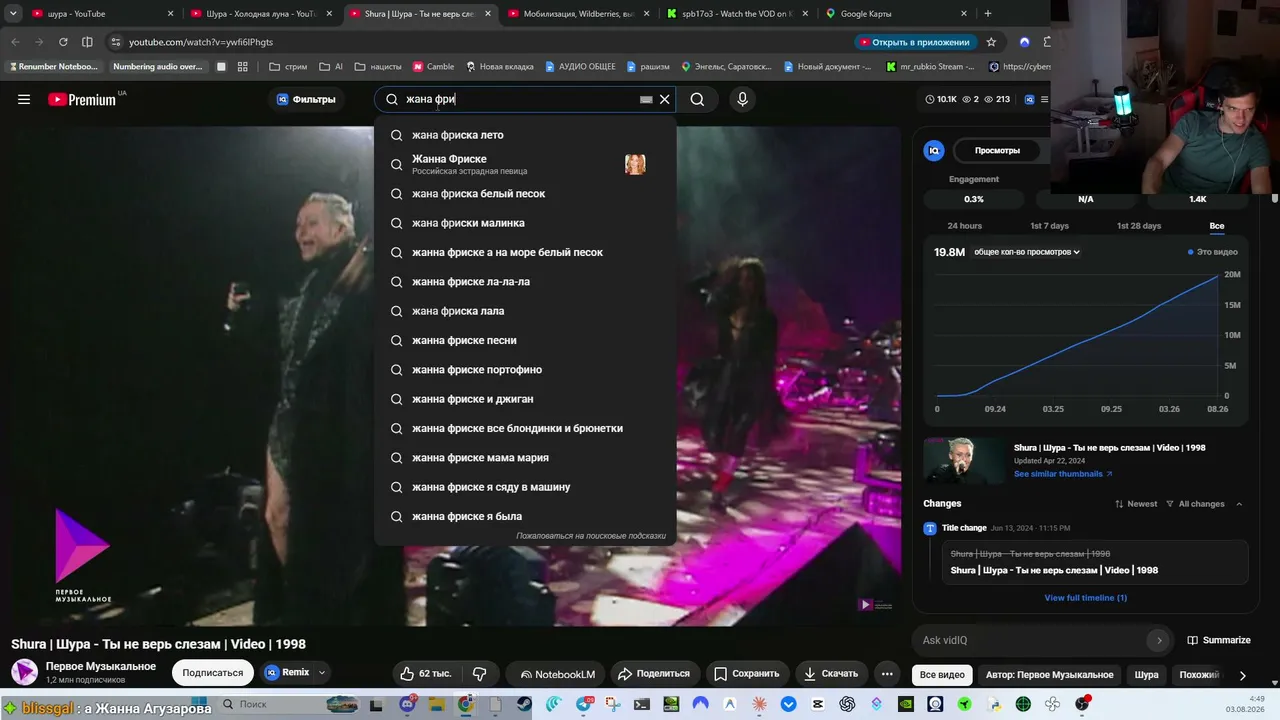
Task: Choose suggestion "жанна фриске и джиган"
Action: point(525,399)
